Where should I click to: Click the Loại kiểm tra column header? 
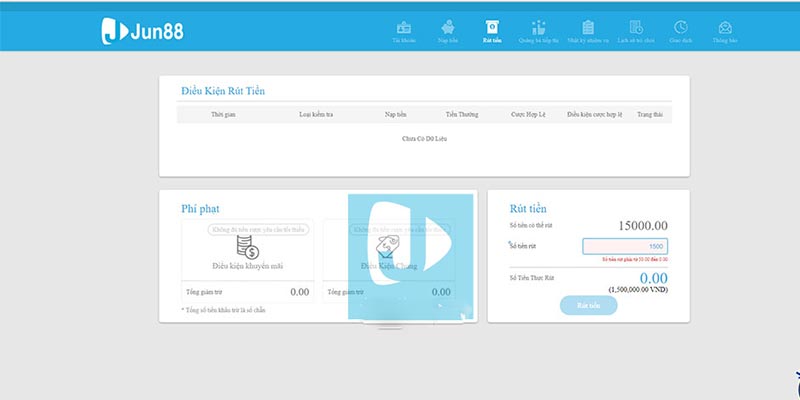tap(316, 115)
